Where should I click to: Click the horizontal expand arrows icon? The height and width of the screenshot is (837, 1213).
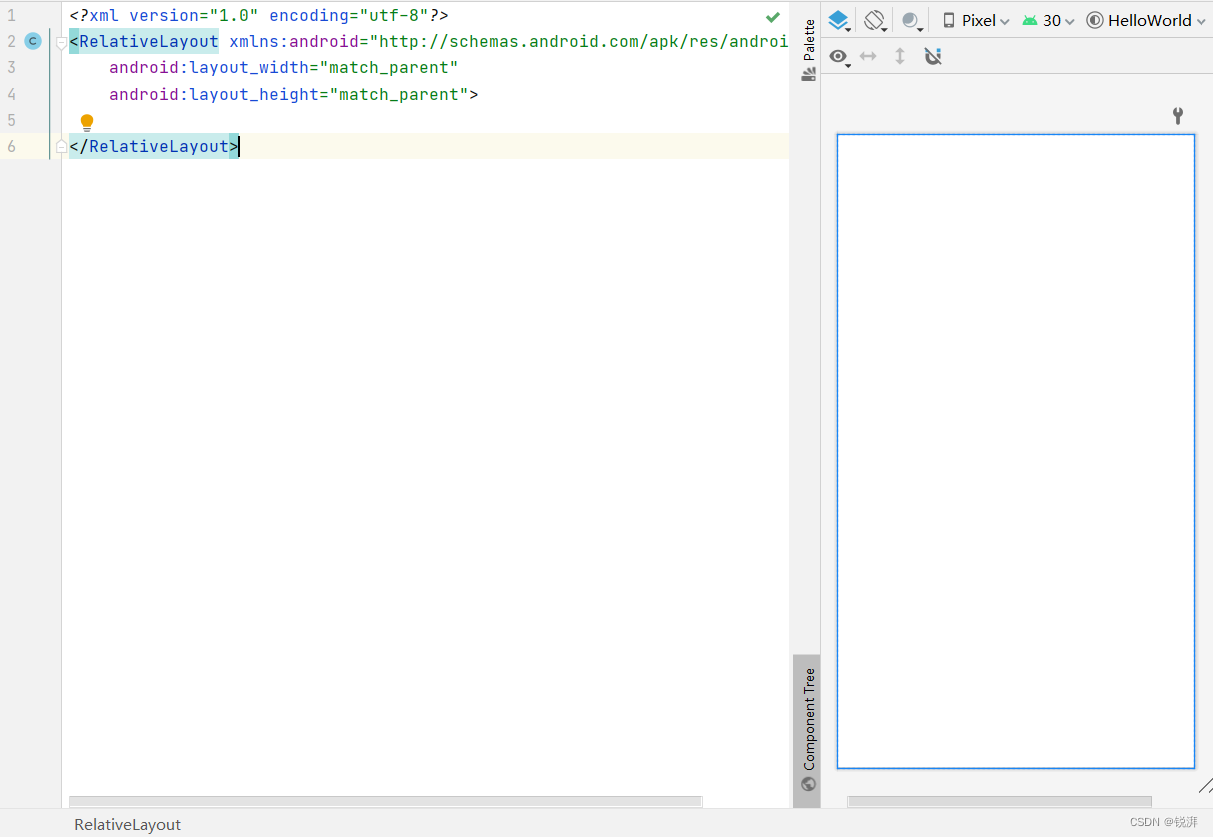coord(868,56)
